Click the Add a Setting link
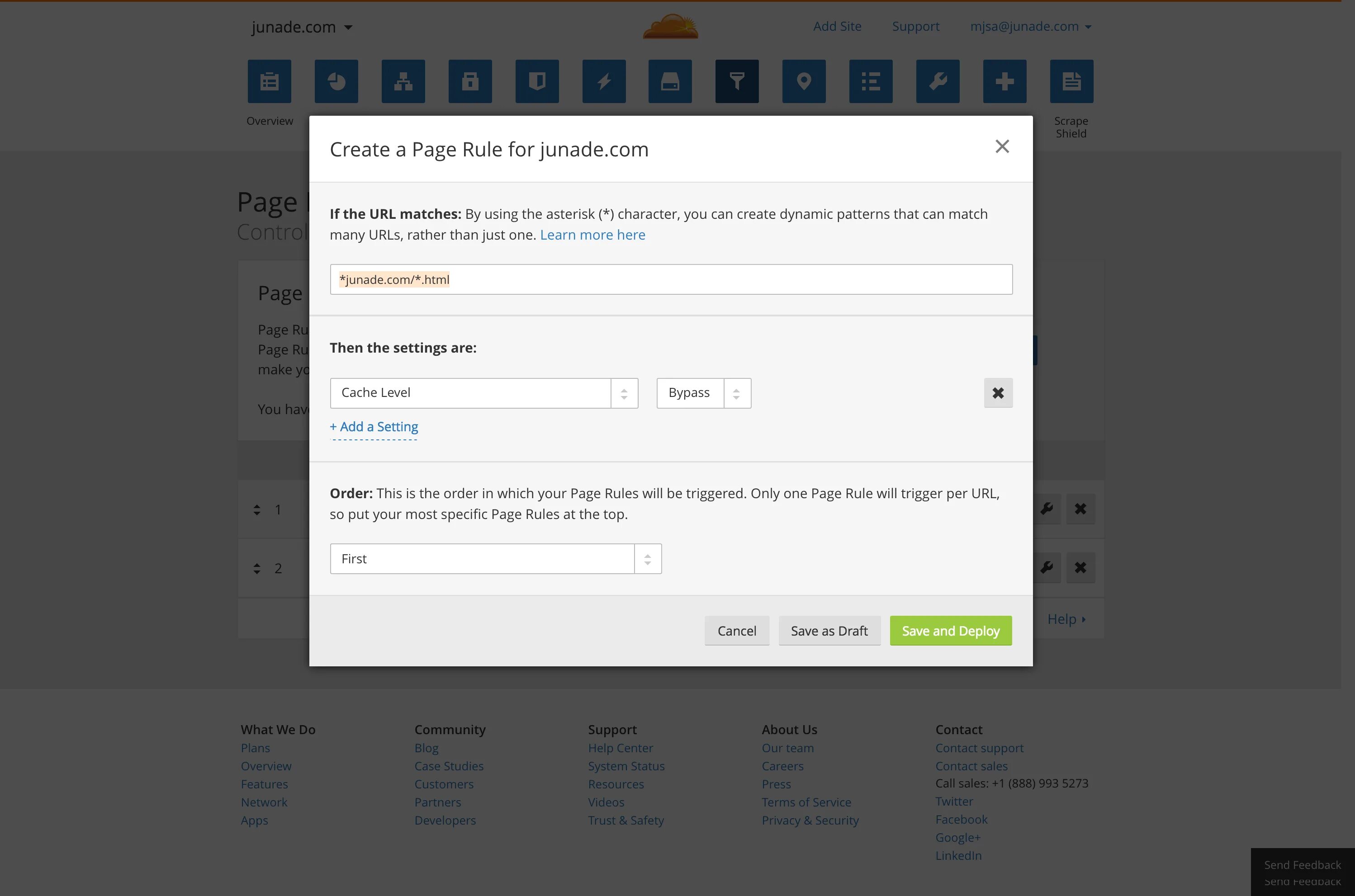Screen dimensions: 1355x896 point(374,427)
